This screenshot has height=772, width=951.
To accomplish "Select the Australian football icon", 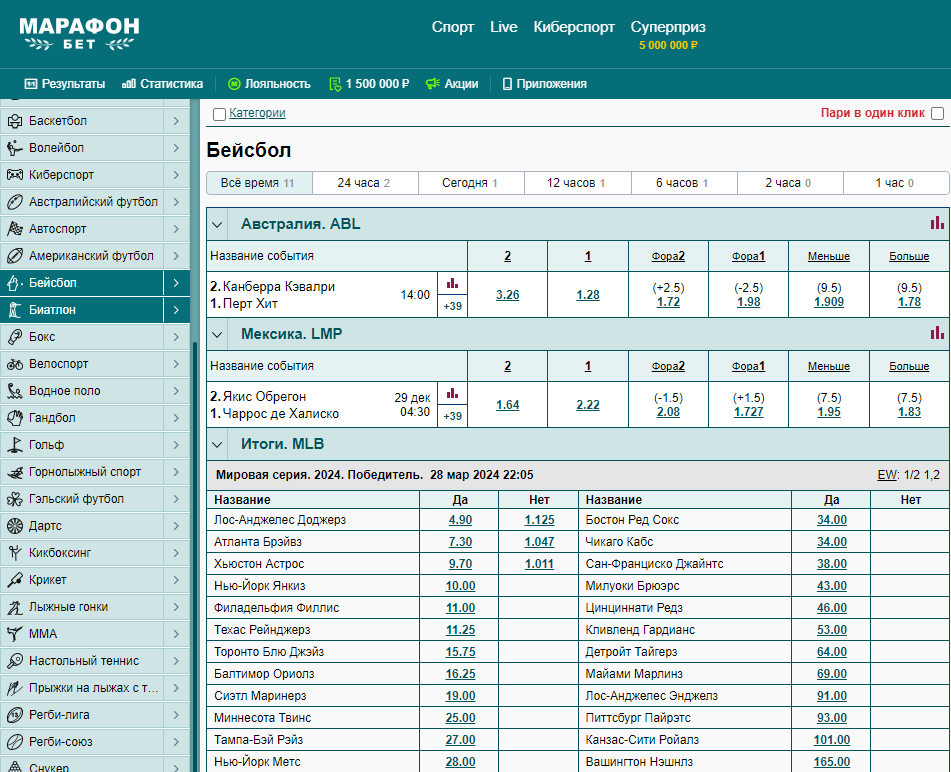I will tap(15, 202).
